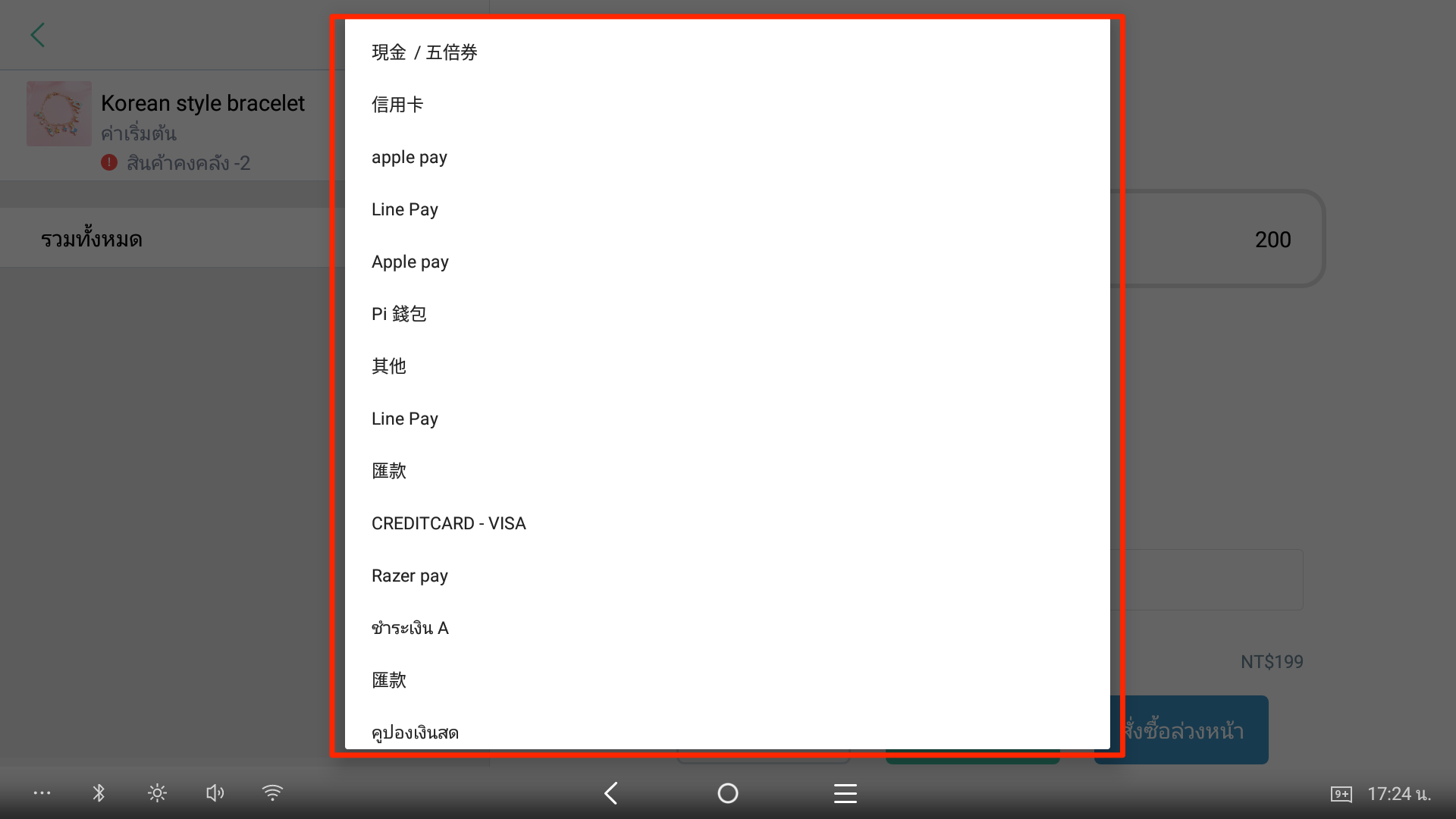Screen dimensions: 1456x819
Task: Click Korean style bracelet product name
Action: tap(202, 103)
